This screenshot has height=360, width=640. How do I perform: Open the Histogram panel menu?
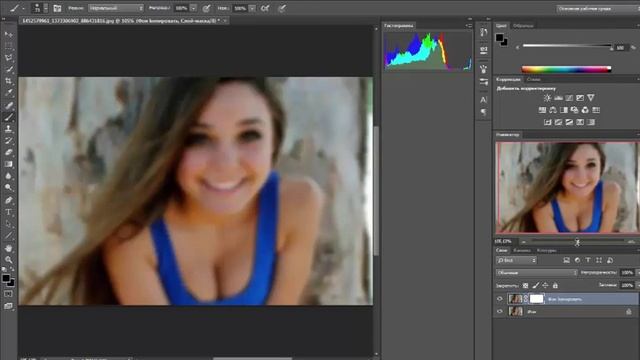[469, 26]
